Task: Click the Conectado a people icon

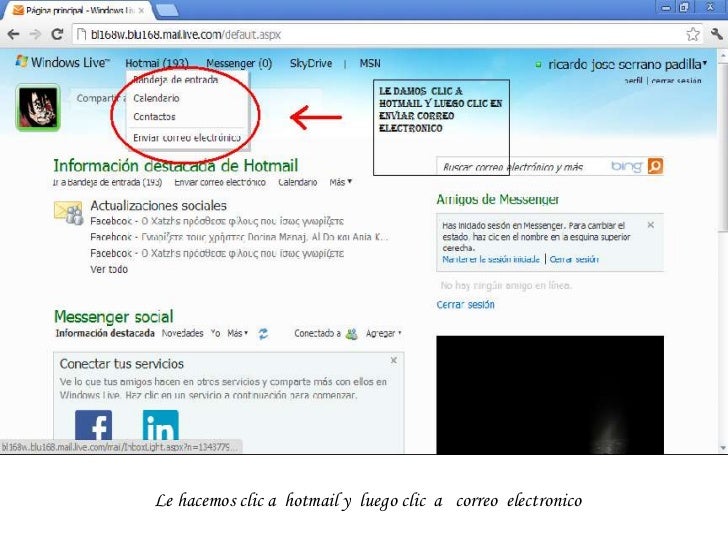Action: pos(351,333)
